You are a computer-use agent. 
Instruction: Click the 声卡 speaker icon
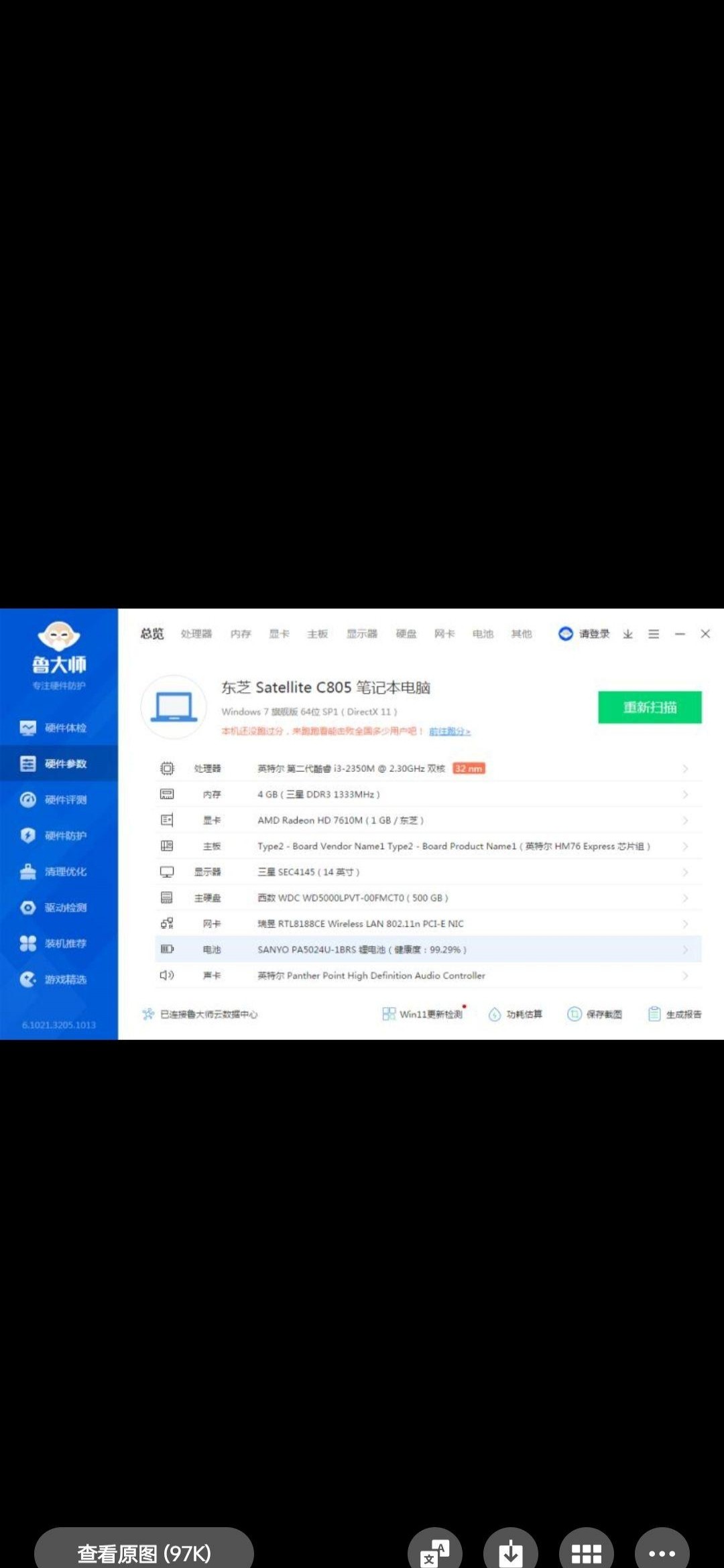pyautogui.click(x=167, y=975)
